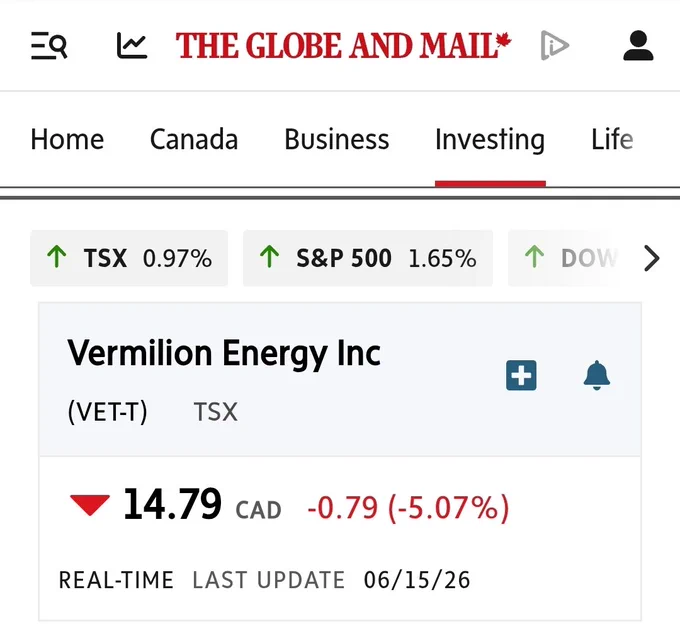Image resolution: width=680 pixels, height=631 pixels.
Task: Open the user account profile icon
Action: coord(638,45)
